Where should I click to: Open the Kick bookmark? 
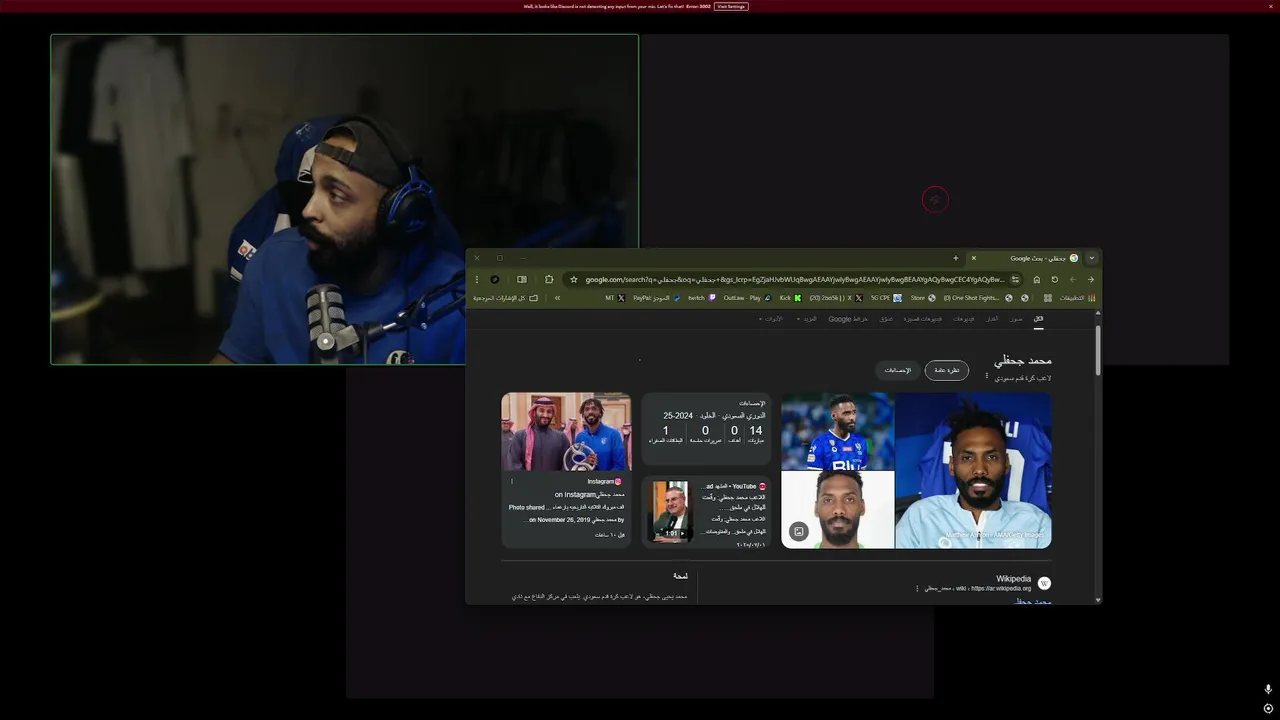click(x=791, y=298)
